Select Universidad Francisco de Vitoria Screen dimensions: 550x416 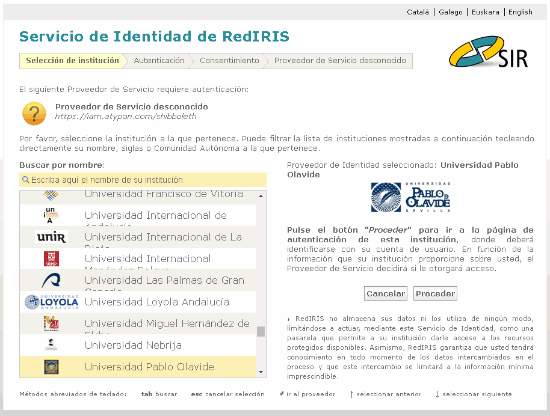pyautogui.click(x=138, y=197)
